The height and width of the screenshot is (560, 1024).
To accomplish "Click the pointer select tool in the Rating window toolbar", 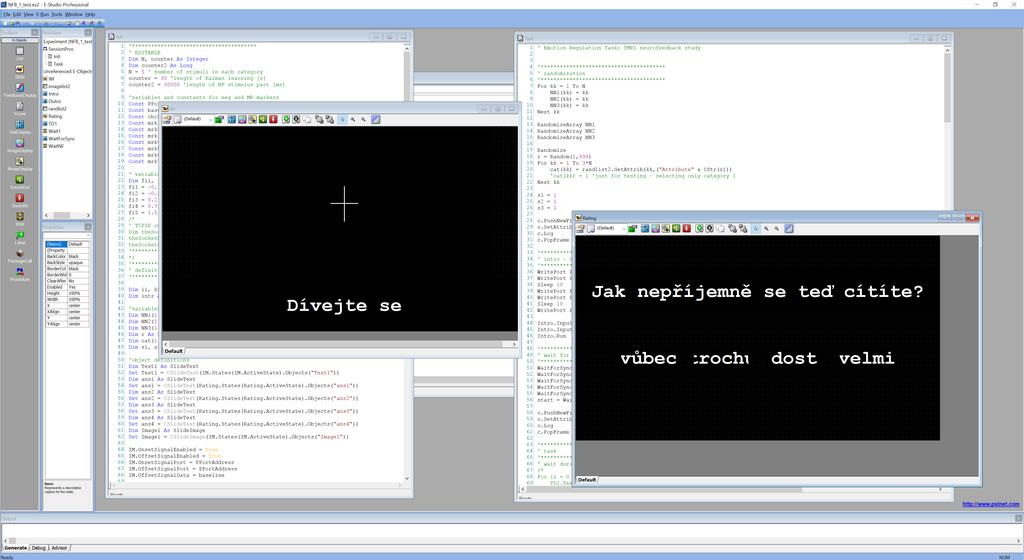I will [x=756, y=228].
